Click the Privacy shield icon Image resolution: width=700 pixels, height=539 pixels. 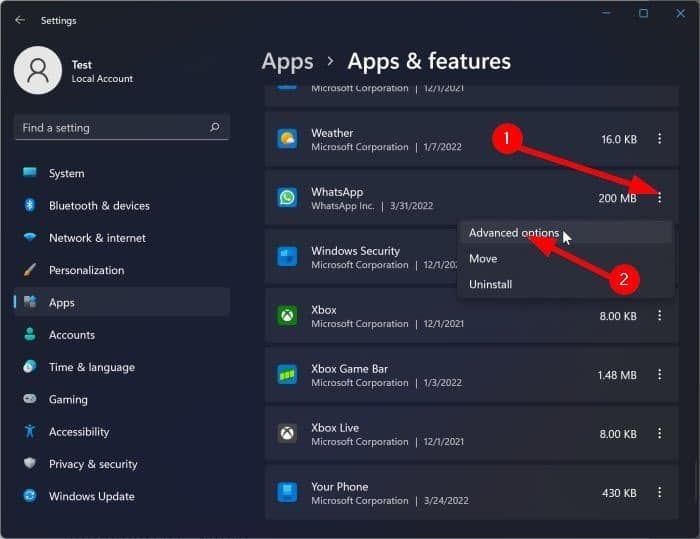[x=30, y=463]
